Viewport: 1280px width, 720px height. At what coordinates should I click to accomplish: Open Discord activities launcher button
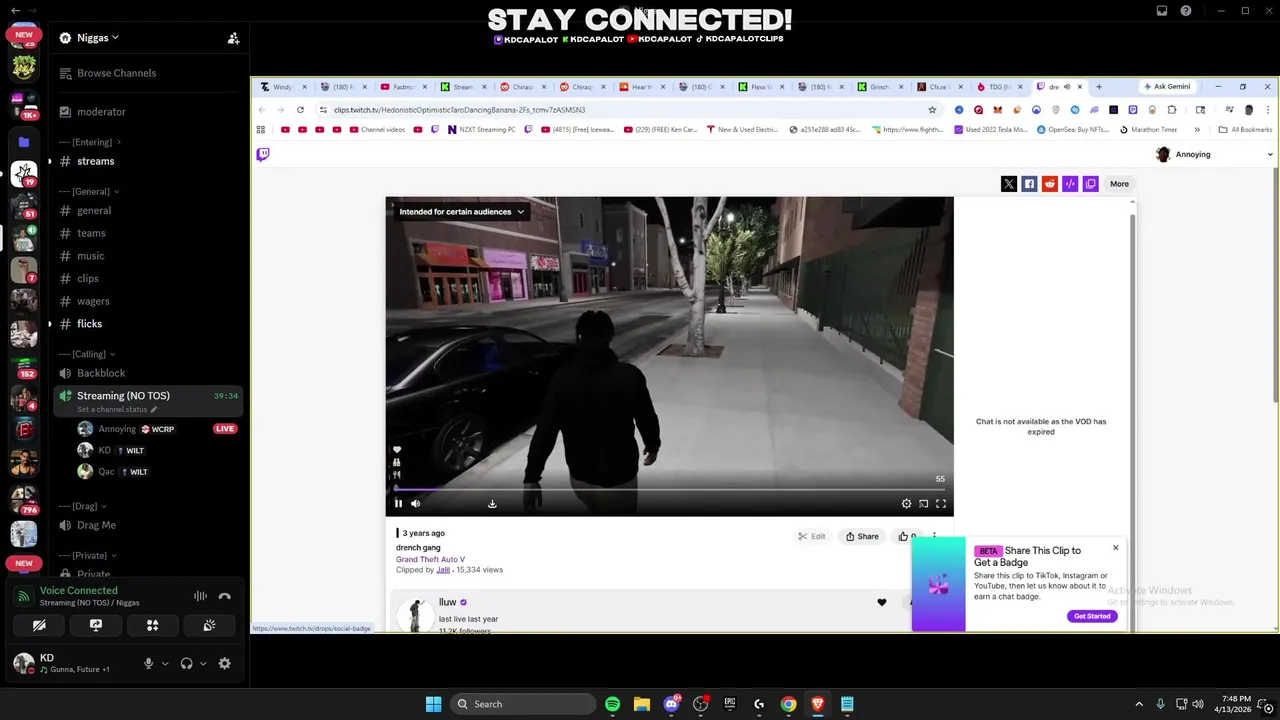[153, 625]
